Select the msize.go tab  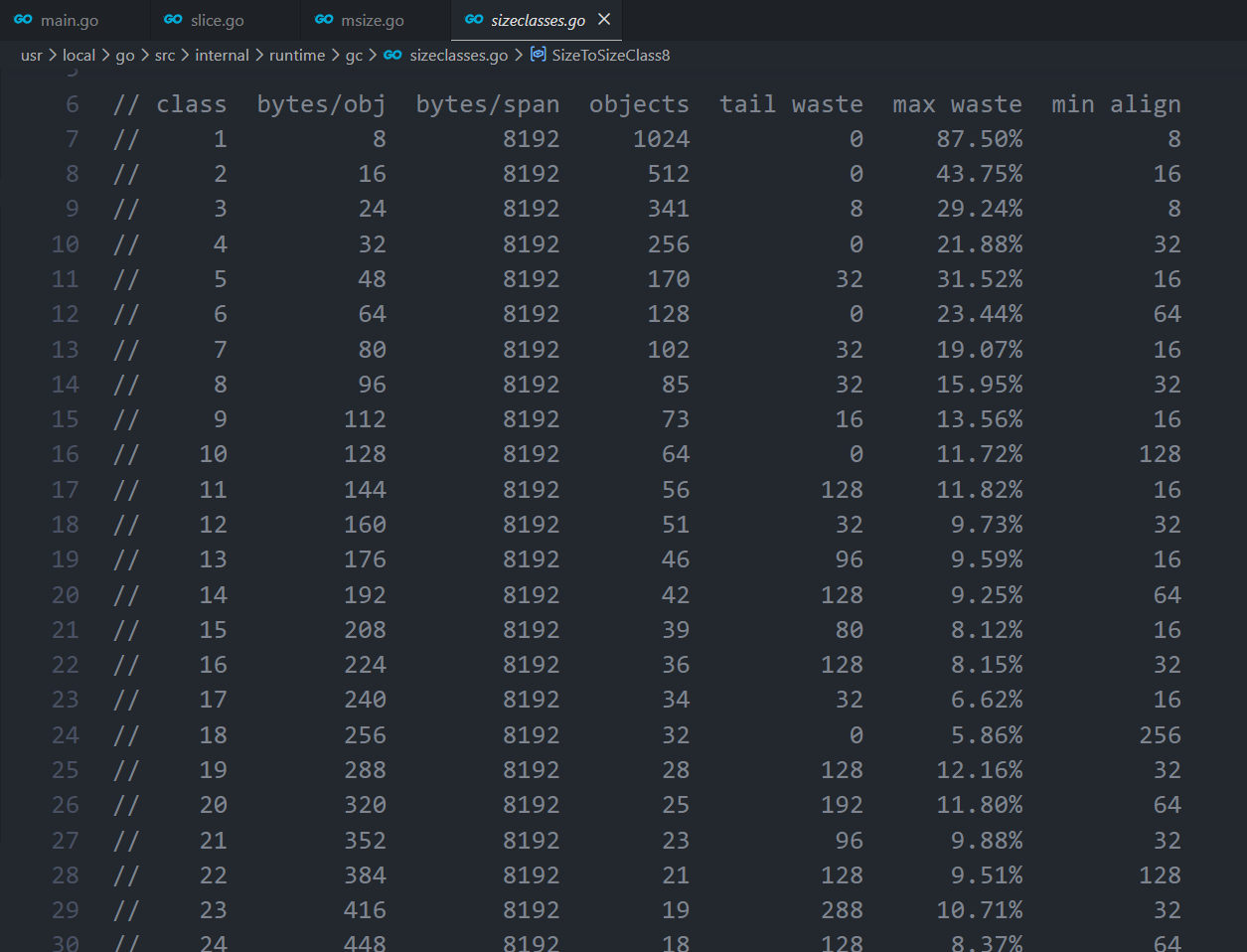[375, 20]
